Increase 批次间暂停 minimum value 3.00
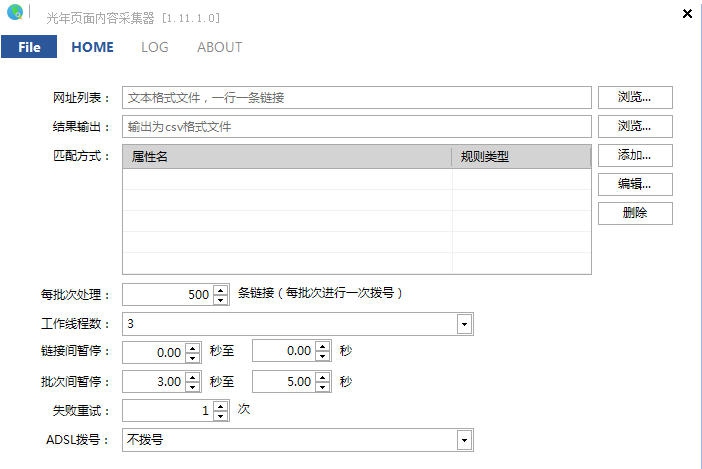 pos(193,377)
